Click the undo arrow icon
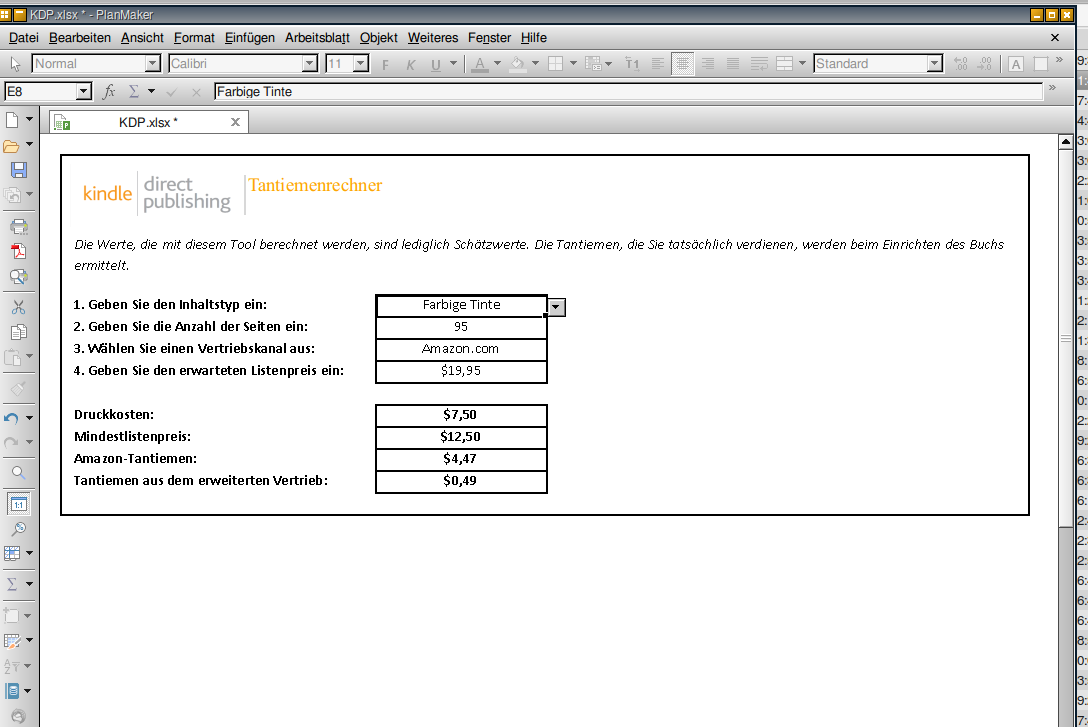Screen dimensions: 1088x727 11,418
